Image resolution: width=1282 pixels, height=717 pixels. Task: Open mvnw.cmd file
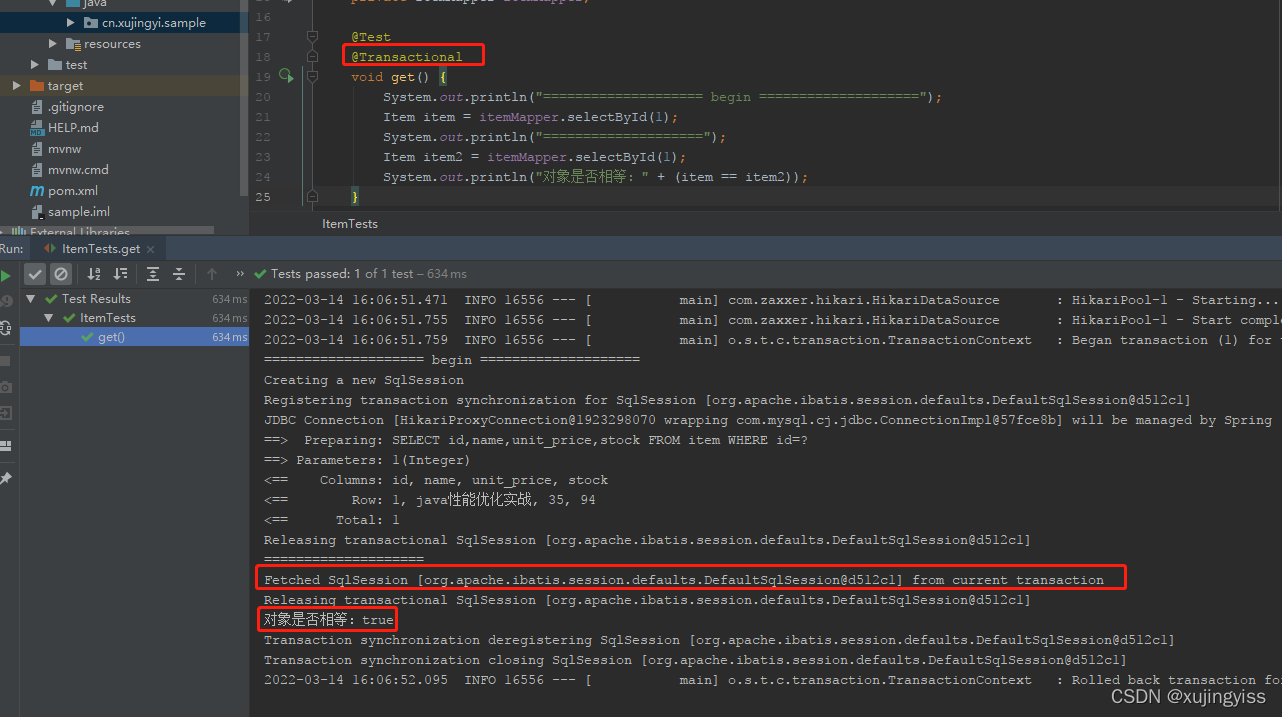(78, 170)
